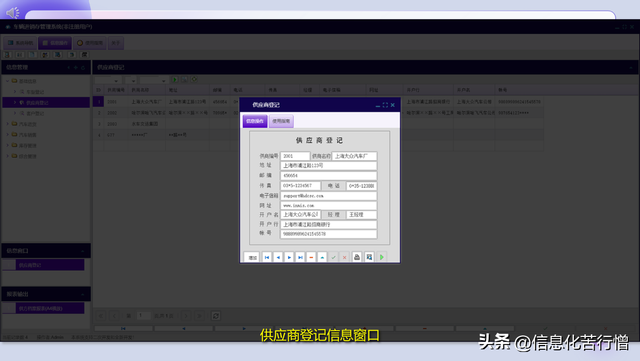
Task: Click the page number input in pager
Action: point(144,316)
